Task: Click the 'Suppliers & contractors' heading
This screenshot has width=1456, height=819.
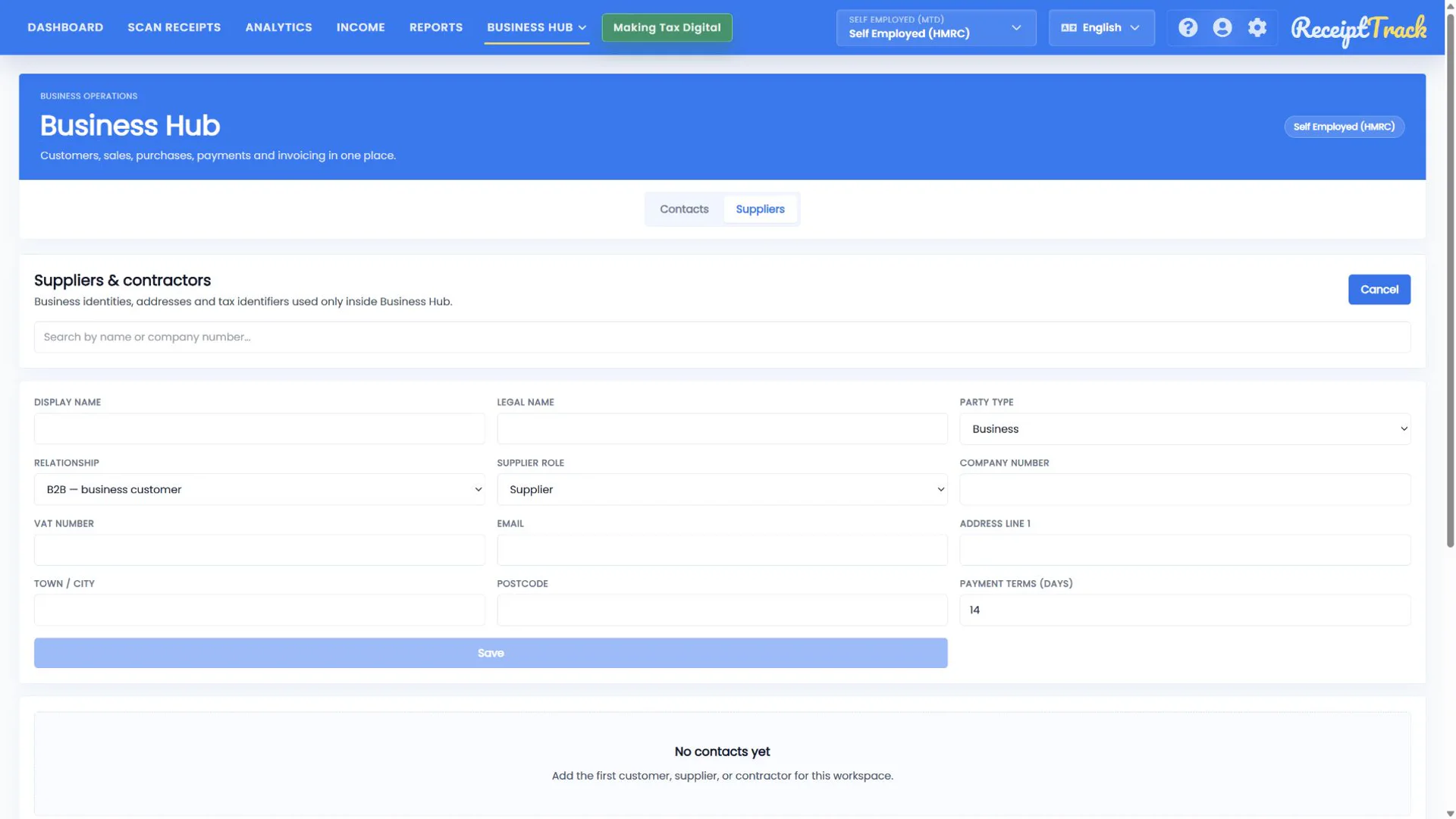Action: (122, 281)
